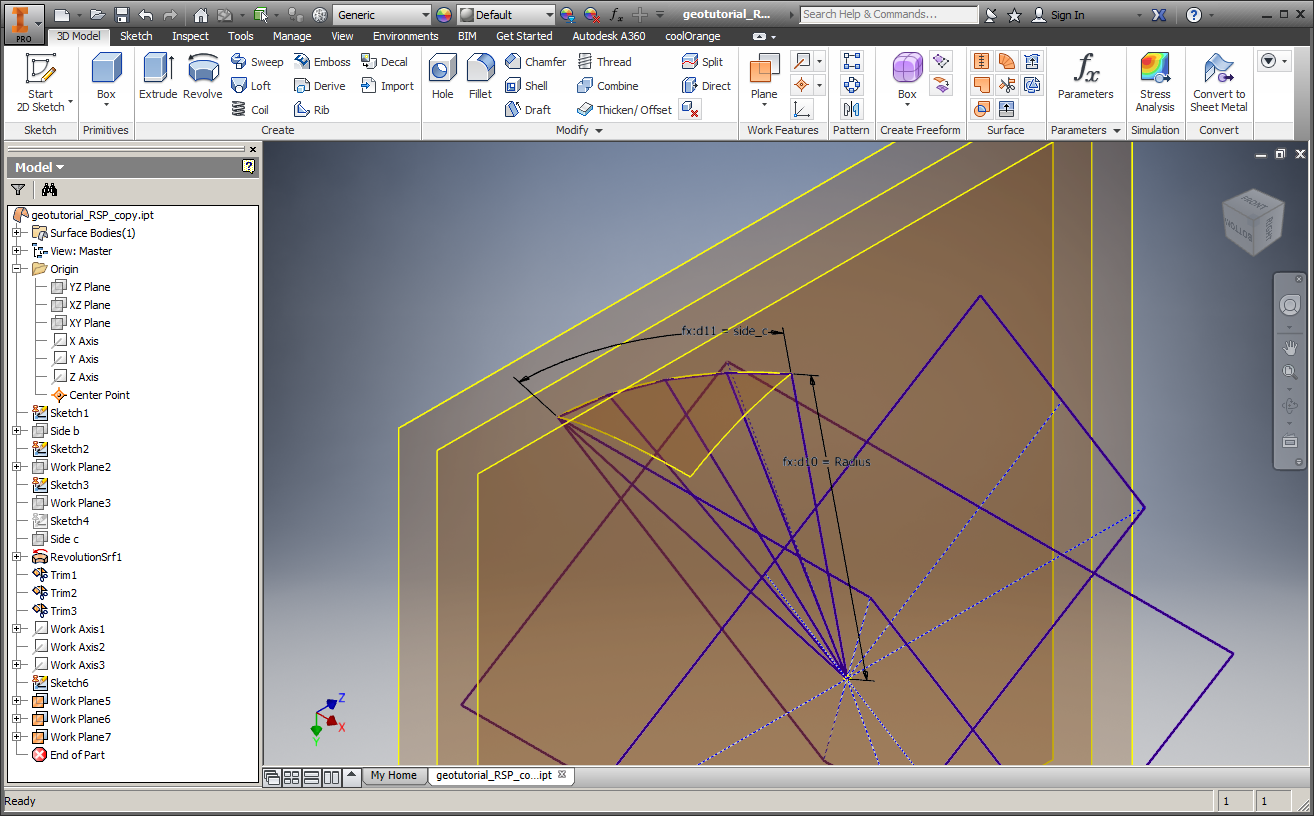
Task: Expand View: Master node
Action: click(x=17, y=251)
